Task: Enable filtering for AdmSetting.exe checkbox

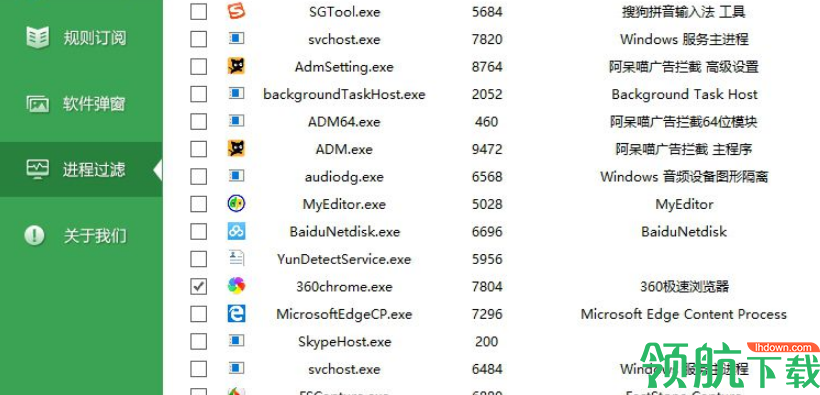Action: coord(198,66)
